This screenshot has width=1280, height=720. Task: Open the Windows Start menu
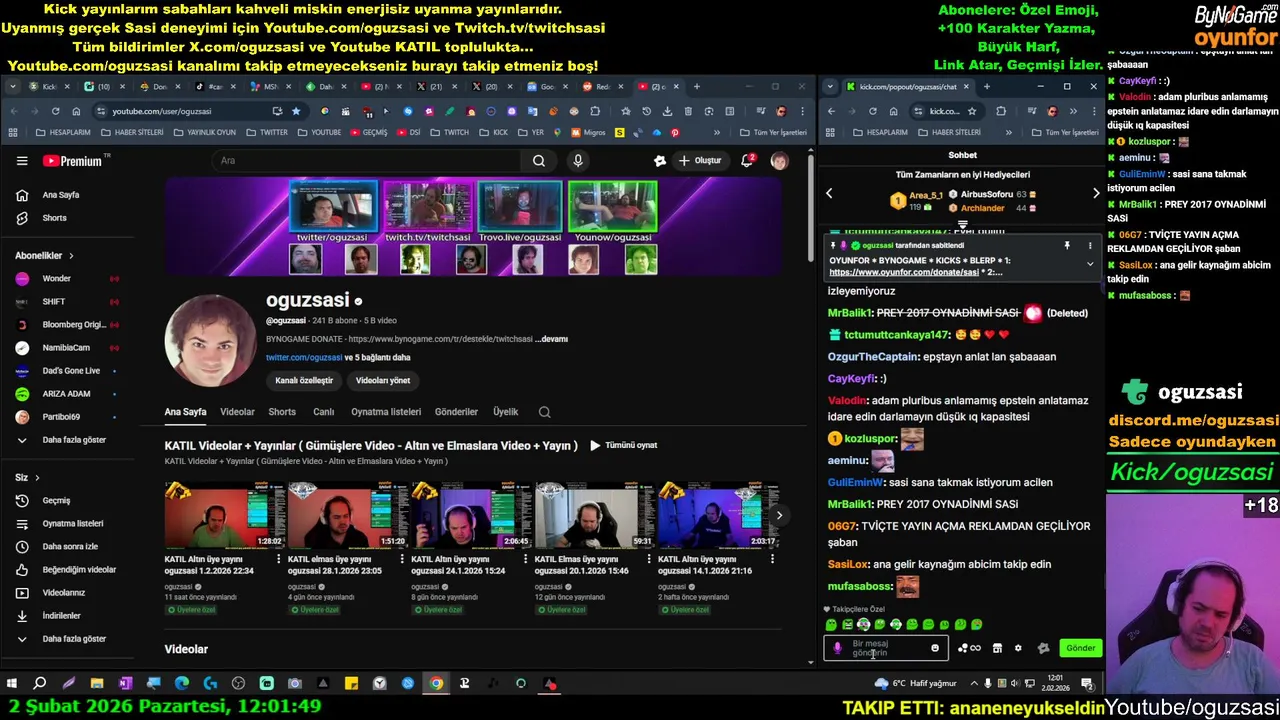click(12, 684)
